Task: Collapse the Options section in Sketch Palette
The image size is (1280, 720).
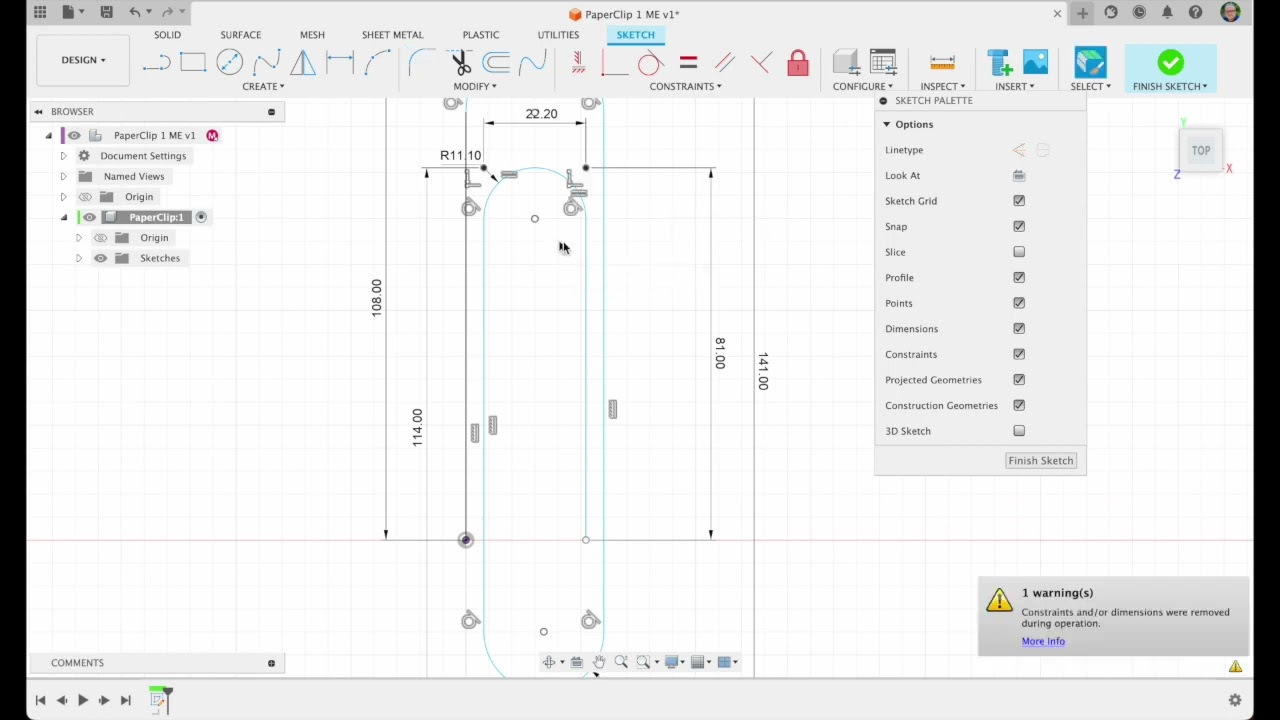Action: pos(886,124)
